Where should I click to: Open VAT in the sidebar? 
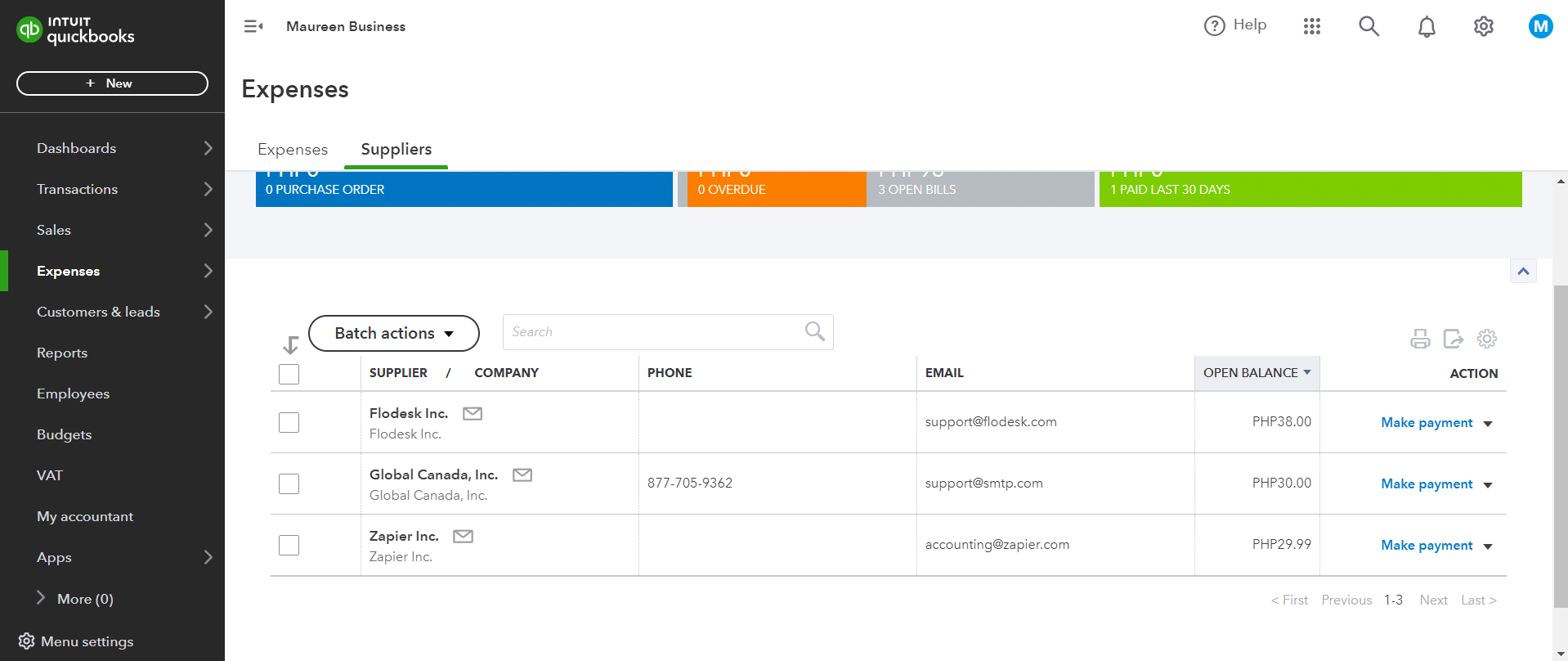pos(49,475)
